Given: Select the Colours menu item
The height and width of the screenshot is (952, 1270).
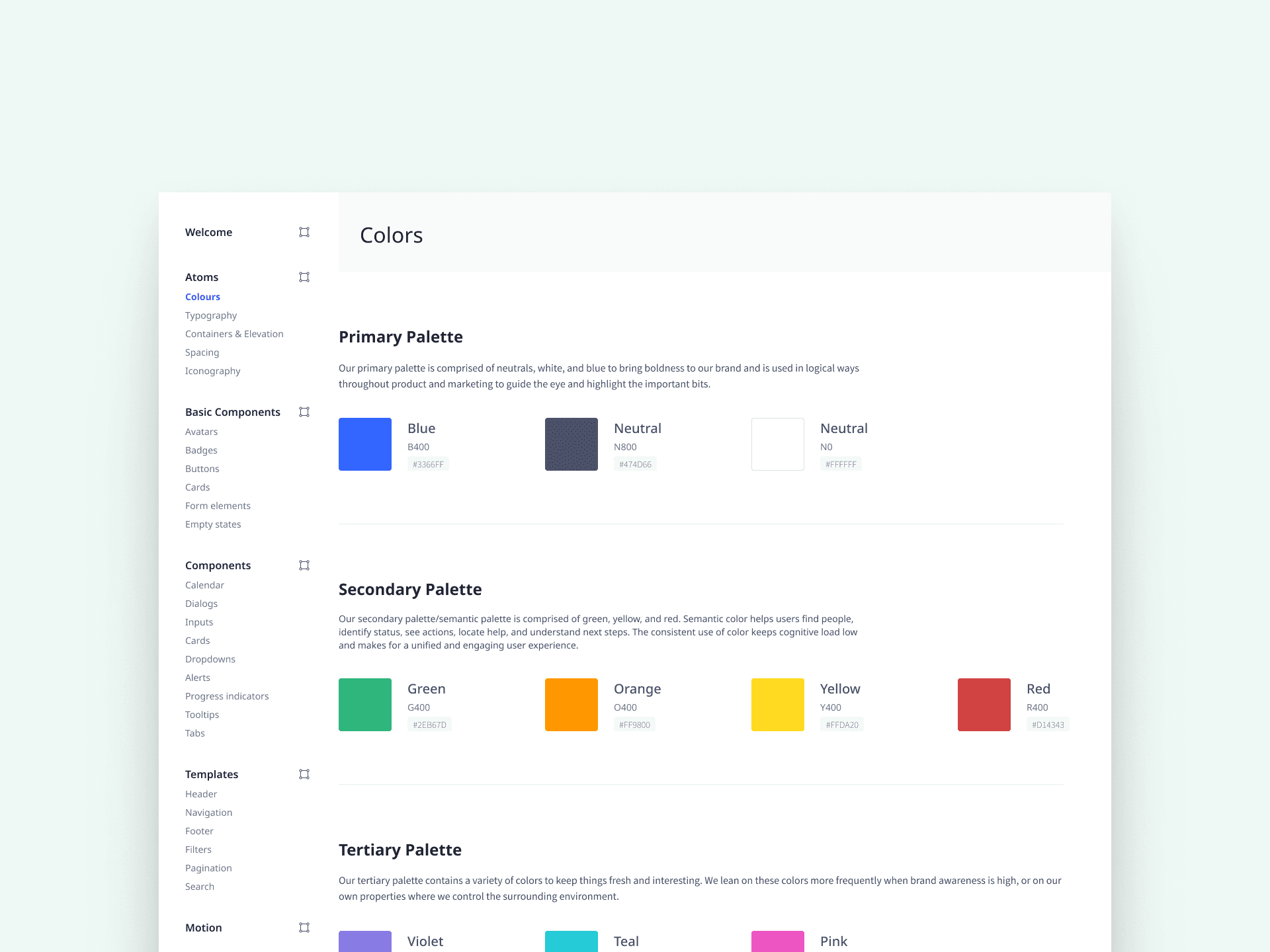Looking at the screenshot, I should (203, 297).
